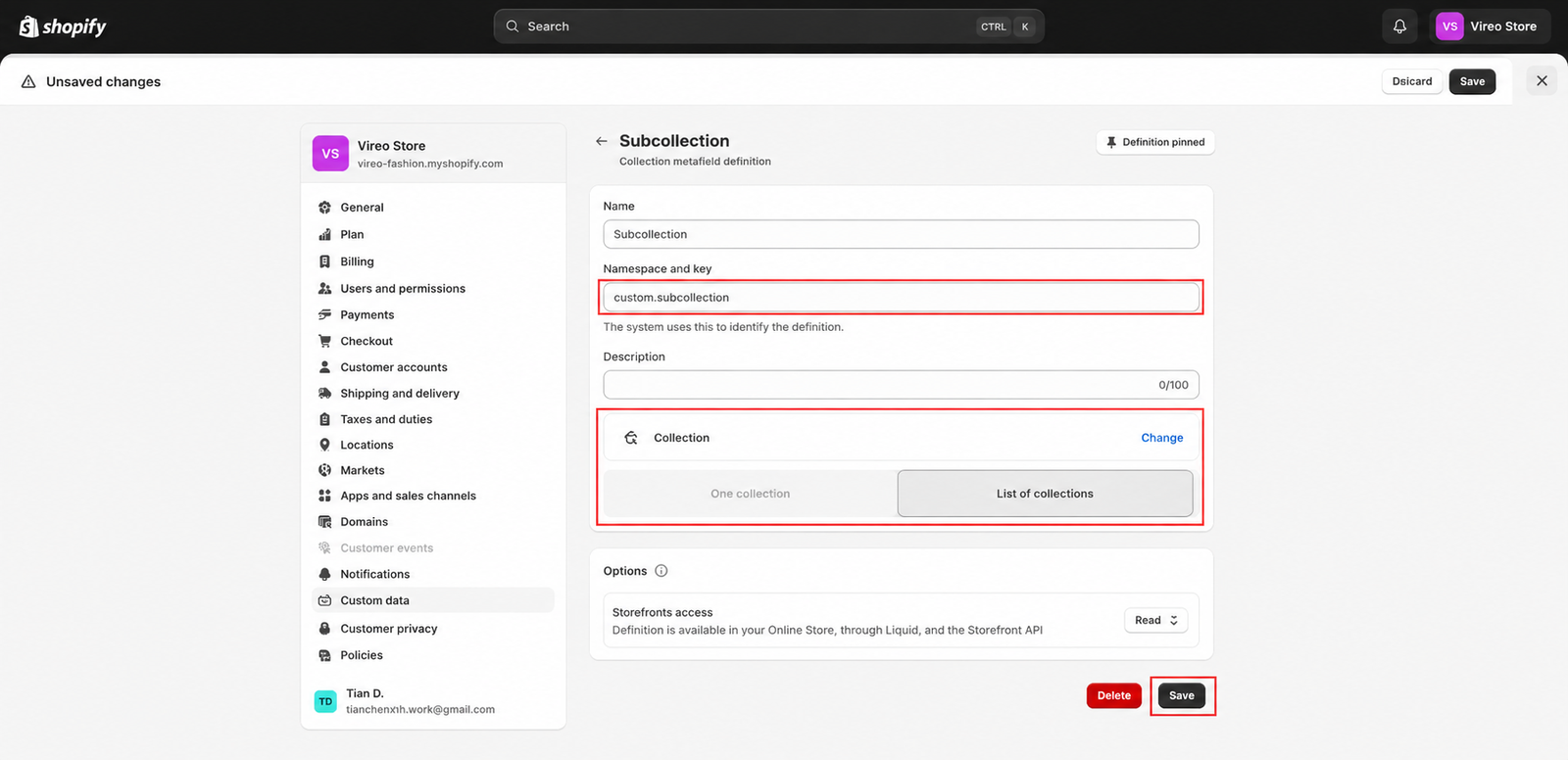The image size is (1568, 760).
Task: Click the Markets globe icon
Action: [324, 470]
